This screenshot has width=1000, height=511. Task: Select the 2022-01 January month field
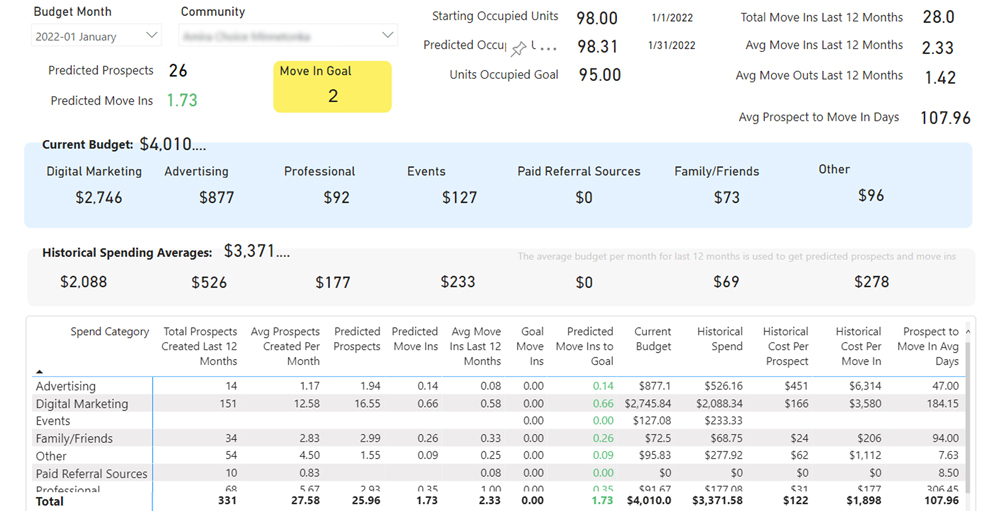coord(96,36)
